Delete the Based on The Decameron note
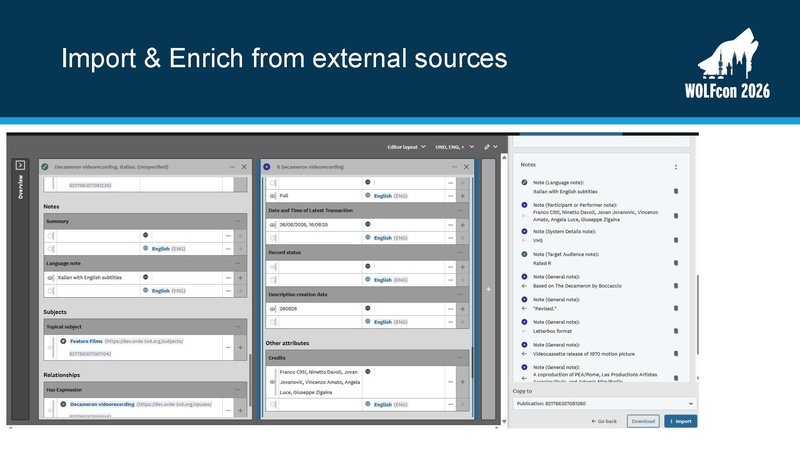 pos(676,286)
